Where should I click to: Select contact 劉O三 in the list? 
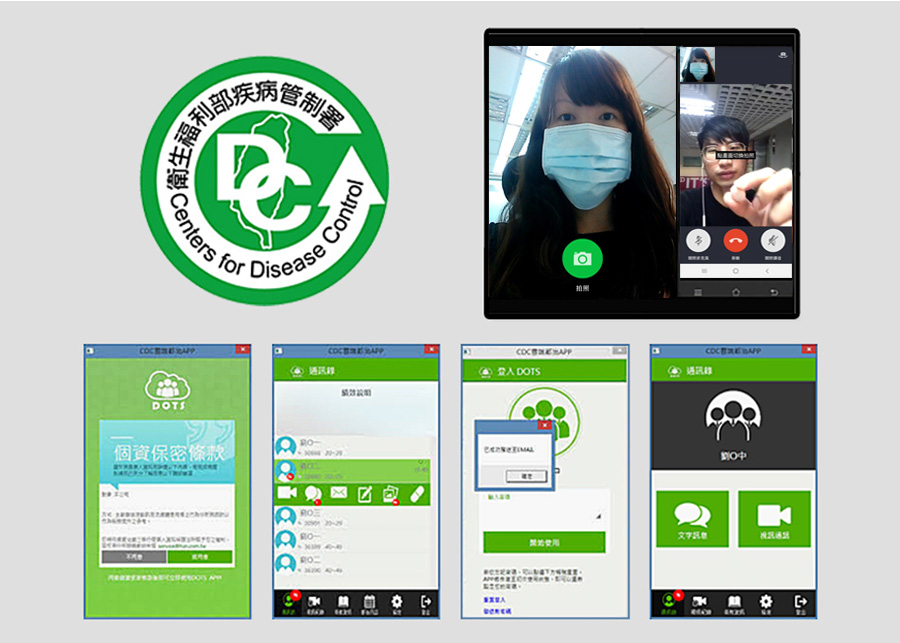353,517
